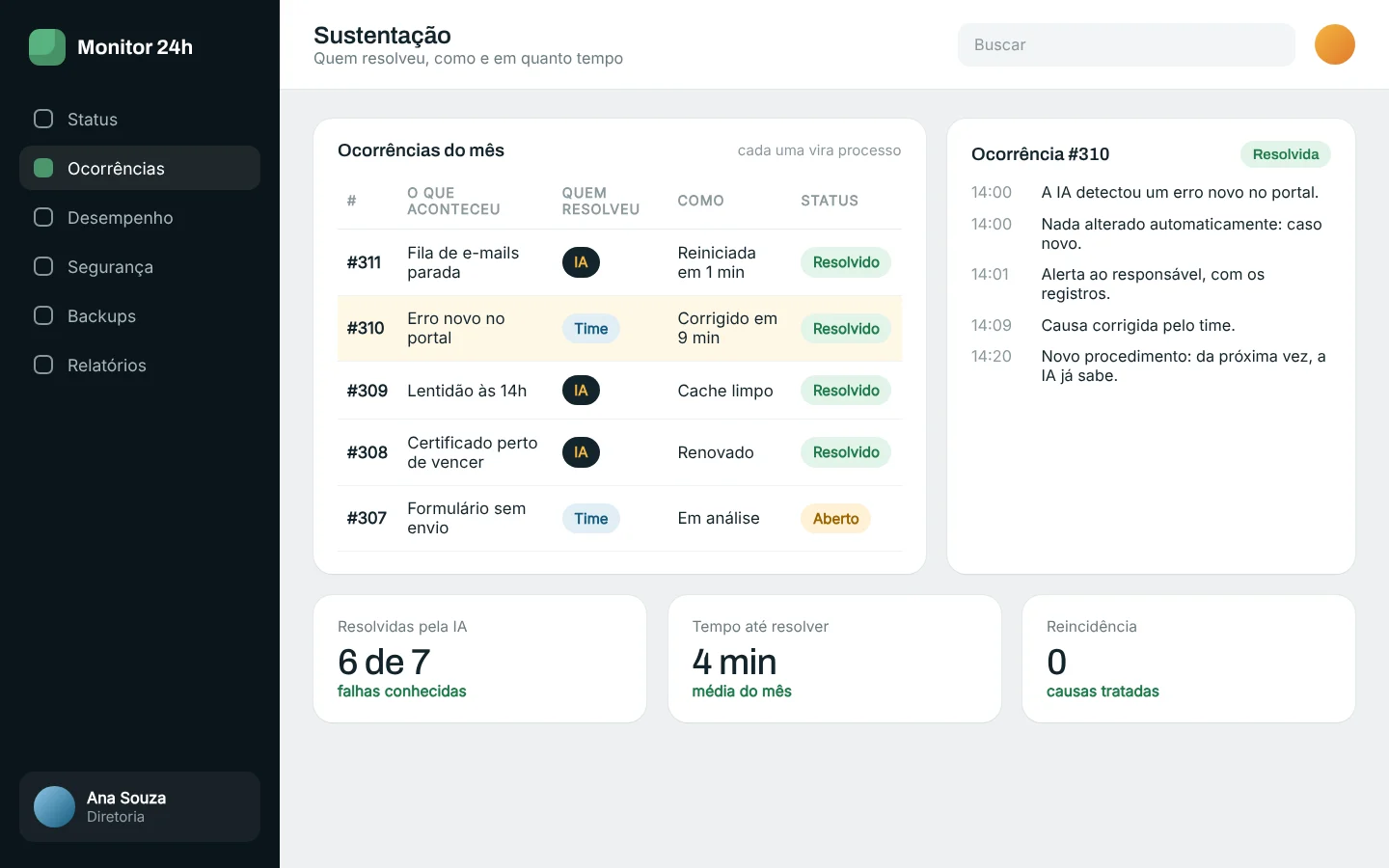Image resolution: width=1389 pixels, height=868 pixels.
Task: Open Ana Souza's profile card
Action: coord(140,807)
